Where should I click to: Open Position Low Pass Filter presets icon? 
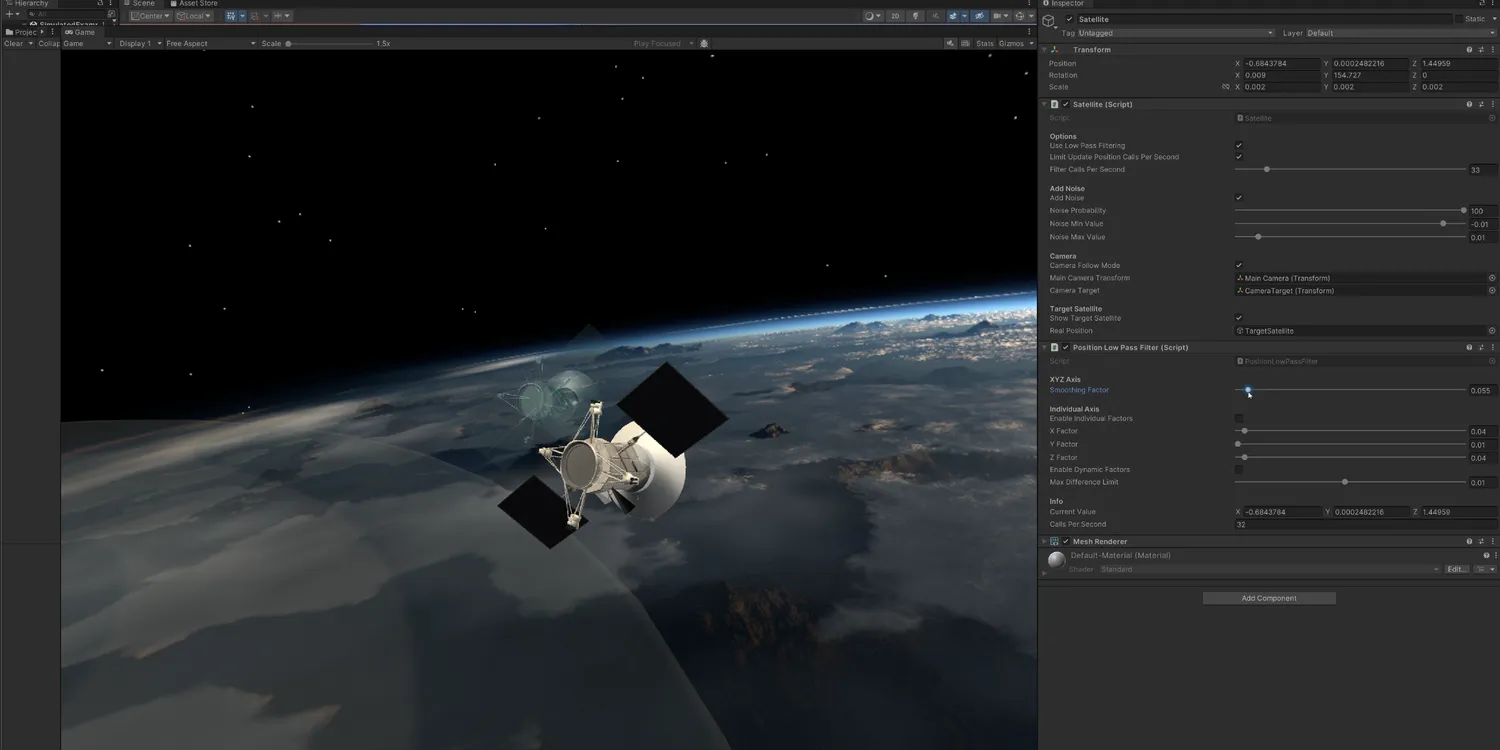point(1481,347)
